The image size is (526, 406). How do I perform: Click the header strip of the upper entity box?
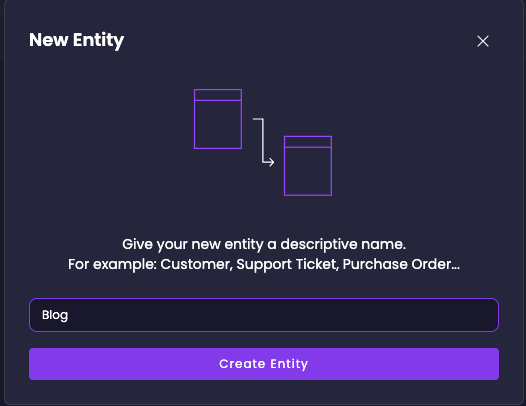coord(218,95)
